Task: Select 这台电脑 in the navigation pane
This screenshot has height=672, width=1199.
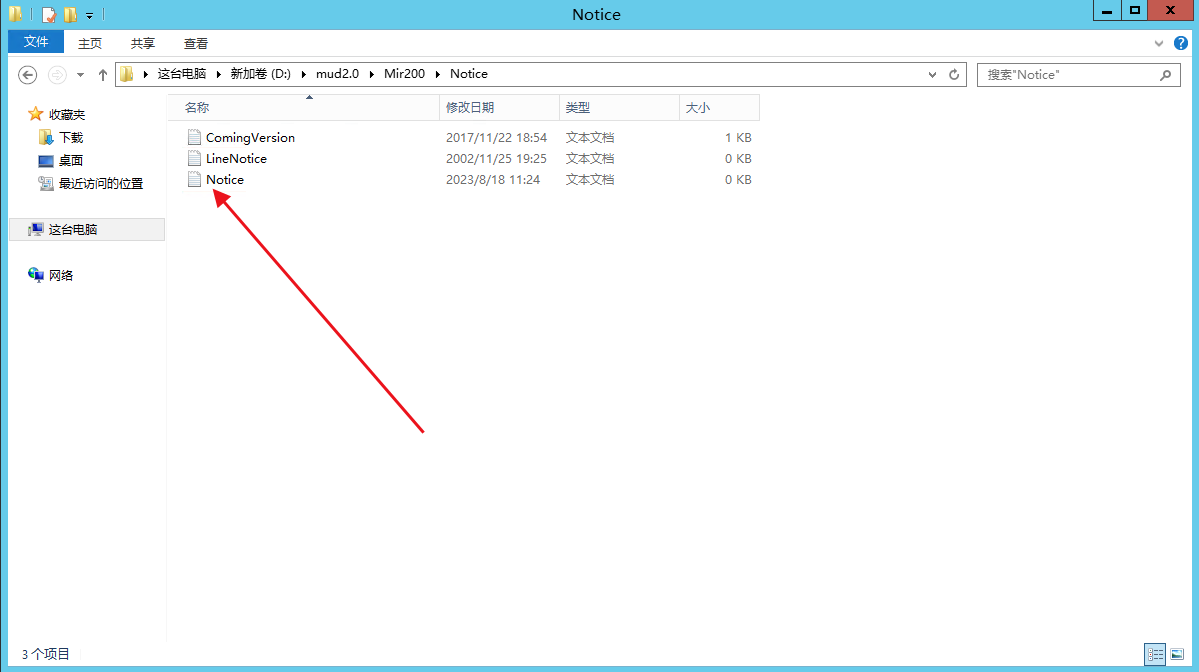Action: (x=72, y=230)
